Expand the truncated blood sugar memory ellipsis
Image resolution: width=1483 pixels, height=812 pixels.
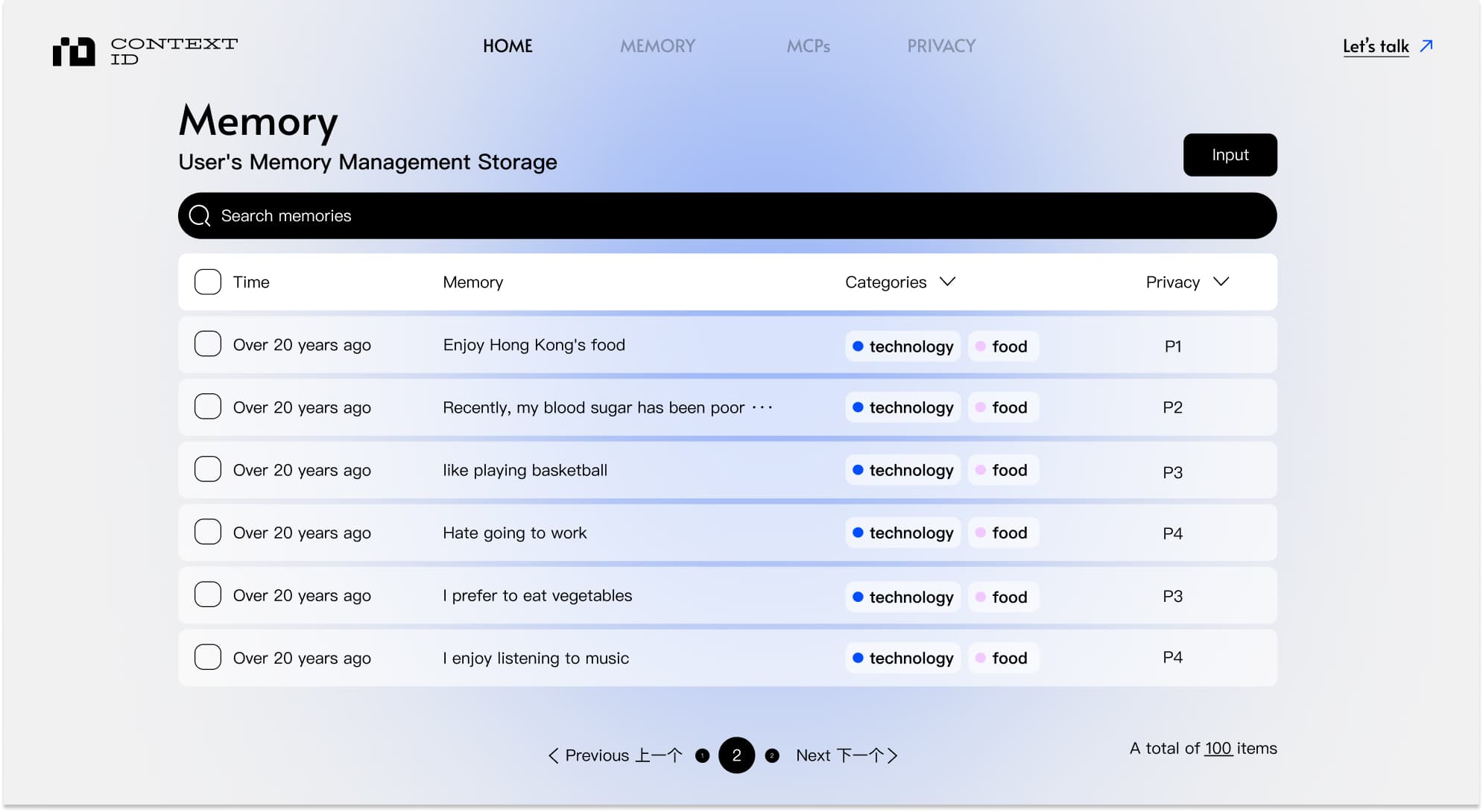coord(762,407)
